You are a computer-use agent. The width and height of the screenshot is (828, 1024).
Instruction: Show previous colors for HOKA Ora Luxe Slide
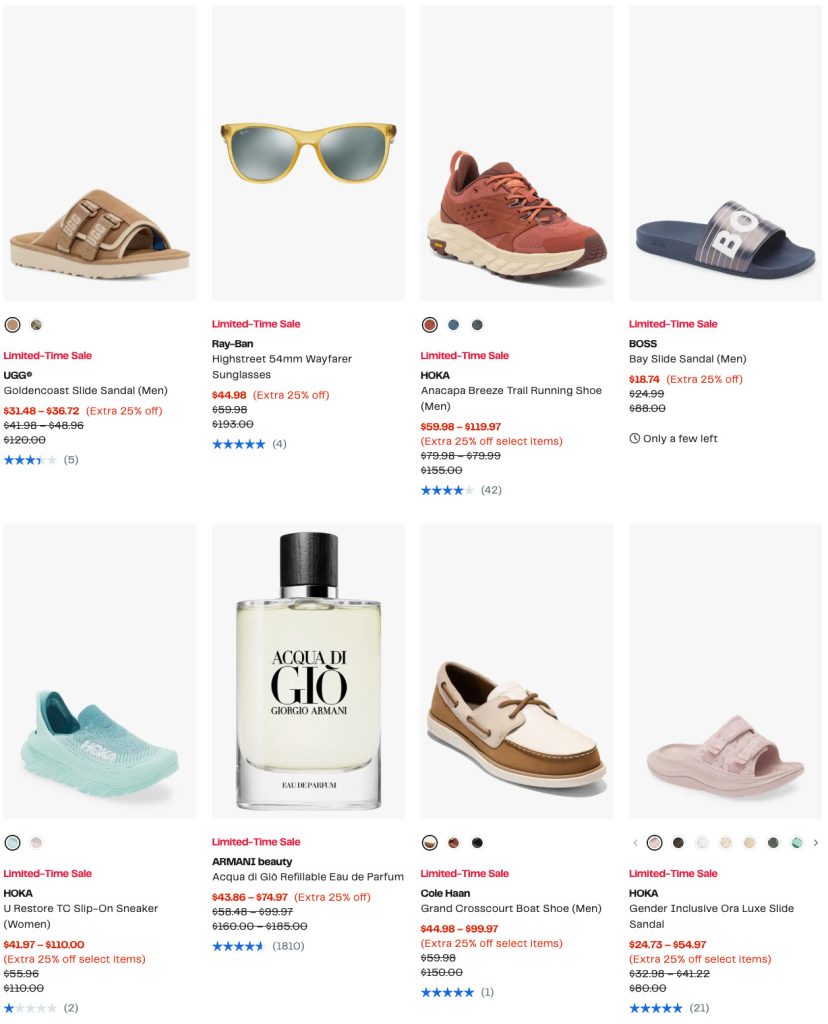coord(635,843)
